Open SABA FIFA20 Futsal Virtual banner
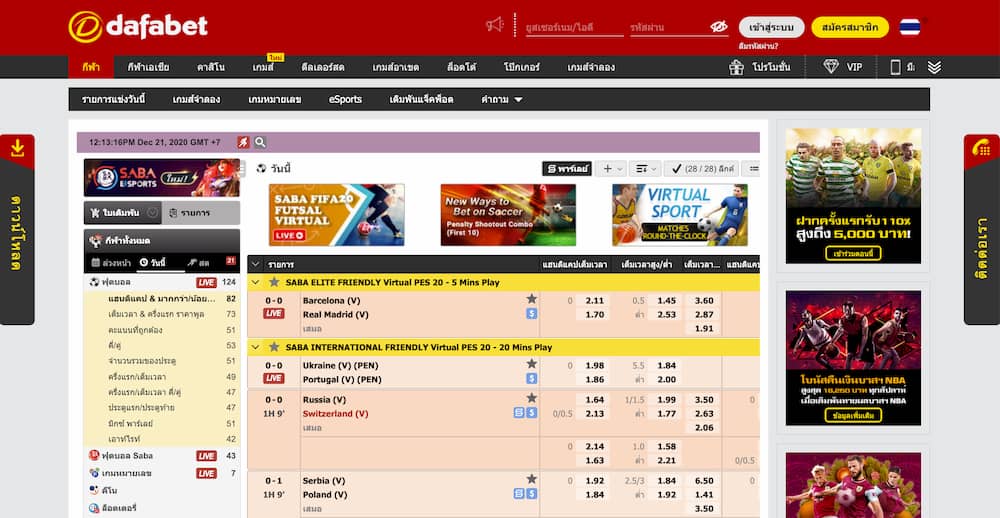 (337, 215)
